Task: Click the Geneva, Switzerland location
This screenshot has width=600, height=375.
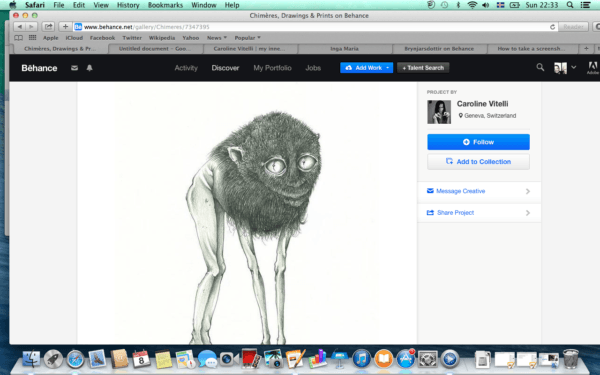Action: pyautogui.click(x=487, y=116)
